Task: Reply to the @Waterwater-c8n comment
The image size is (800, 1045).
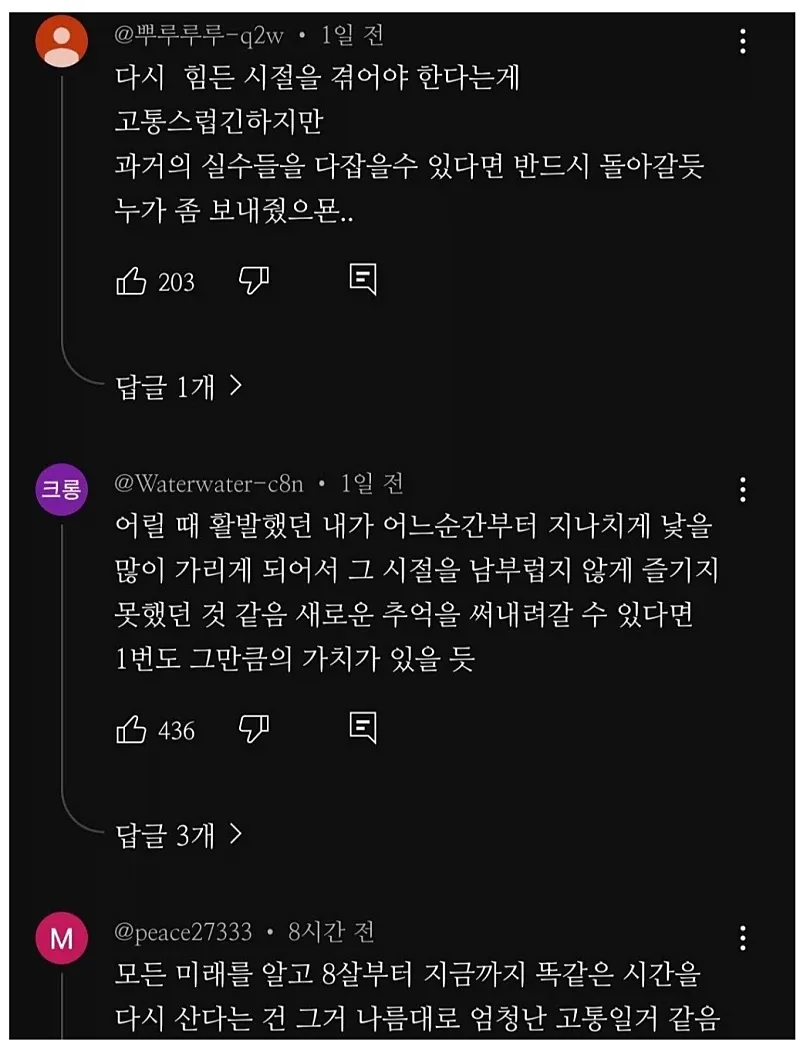Action: (362, 729)
